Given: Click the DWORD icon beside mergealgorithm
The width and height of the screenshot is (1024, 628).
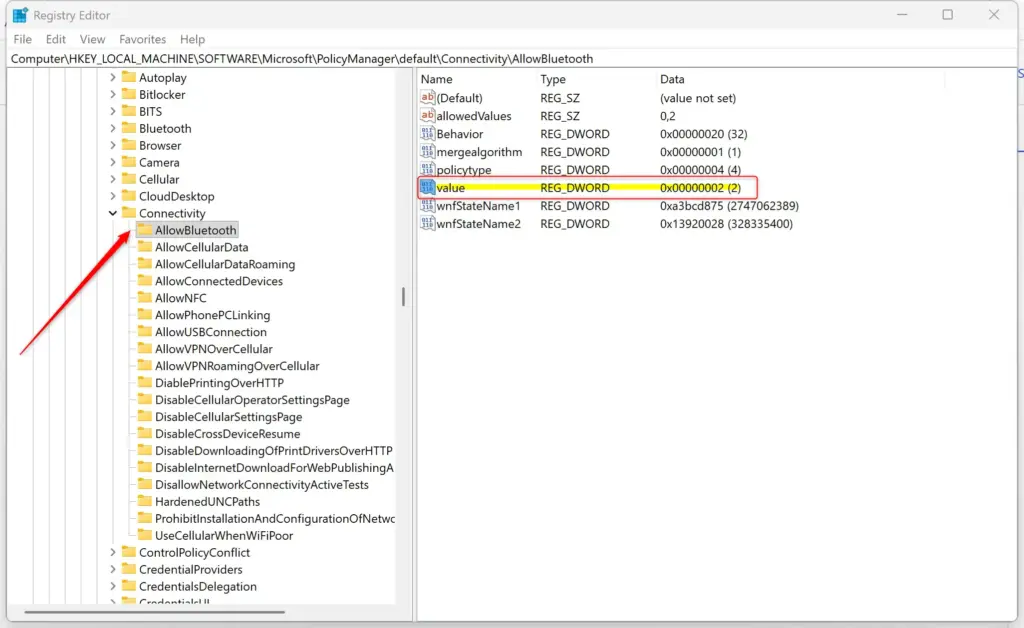Looking at the screenshot, I should point(427,151).
